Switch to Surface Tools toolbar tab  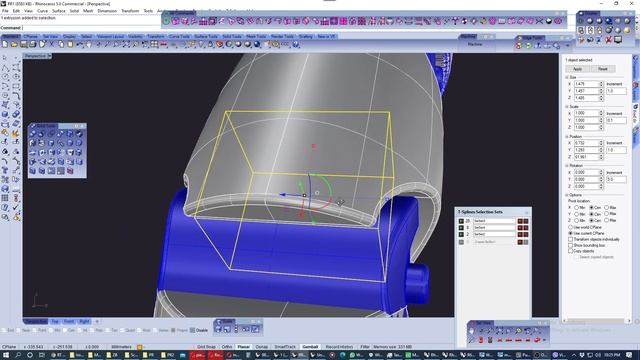click(206, 36)
